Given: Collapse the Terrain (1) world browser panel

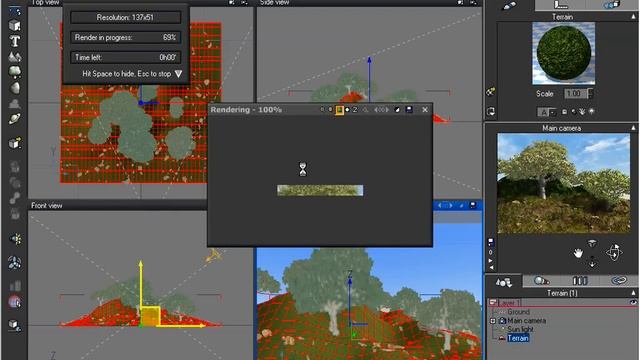Looking at the screenshot, I should click(633, 293).
